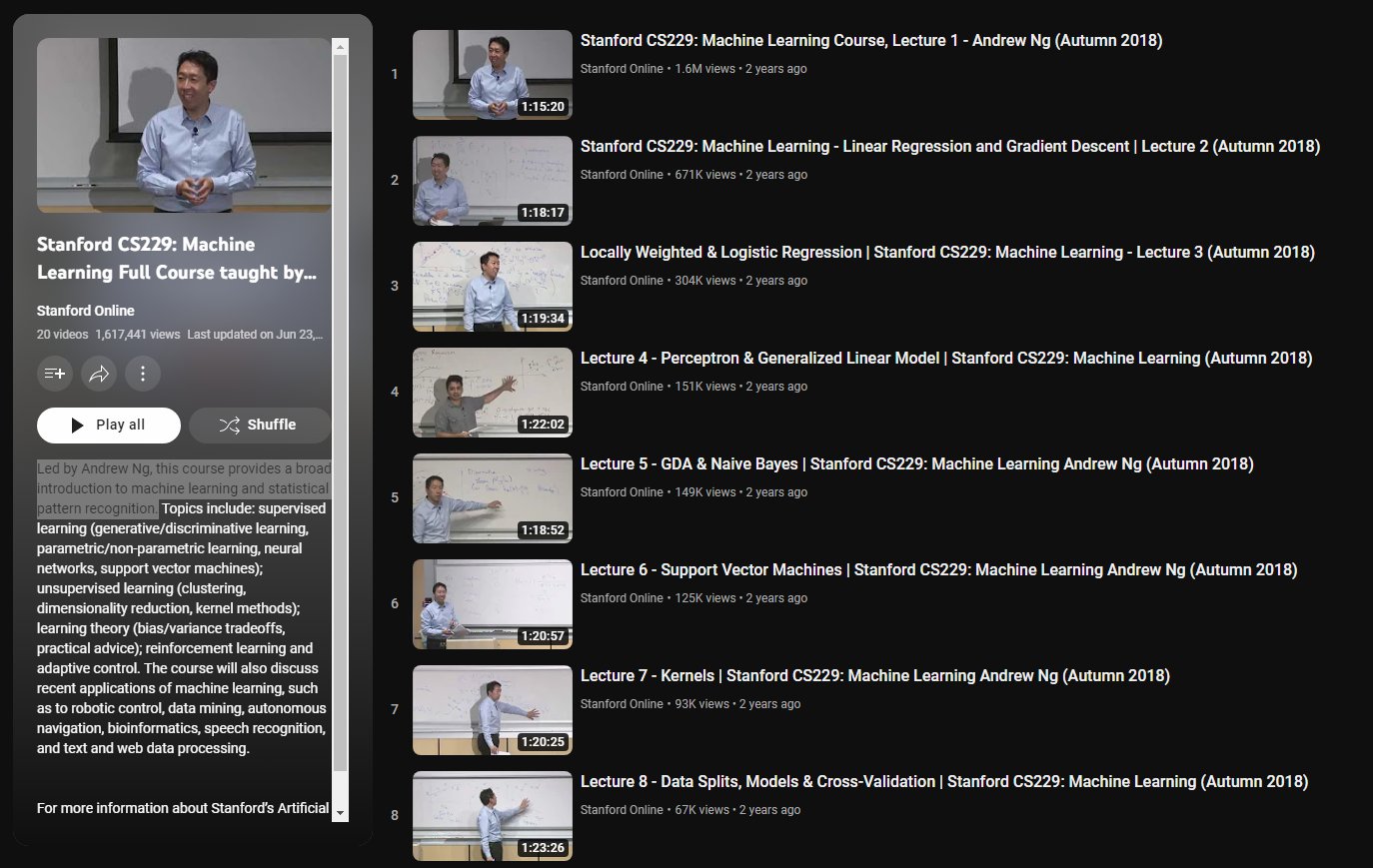The width and height of the screenshot is (1373, 868).
Task: Click the highlighted 'Led by Andrew Ng' description text
Action: [184, 488]
